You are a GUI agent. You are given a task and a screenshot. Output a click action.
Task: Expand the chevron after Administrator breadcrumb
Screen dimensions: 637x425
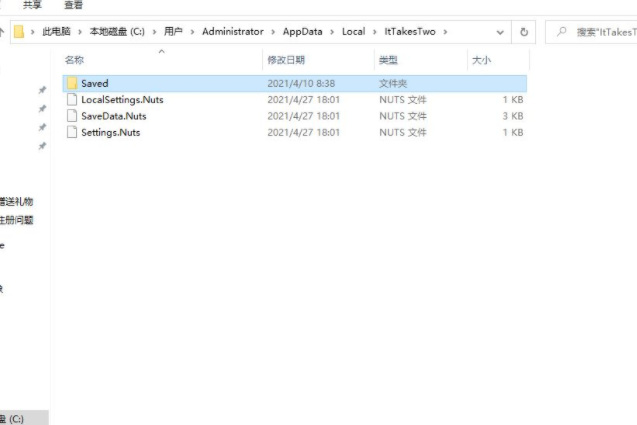point(273,32)
